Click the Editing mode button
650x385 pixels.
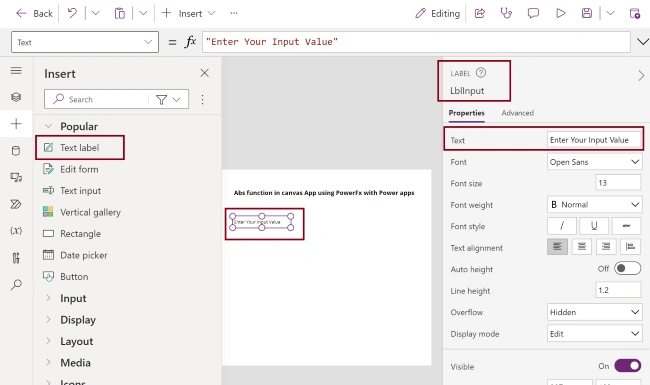pyautogui.click(x=437, y=14)
